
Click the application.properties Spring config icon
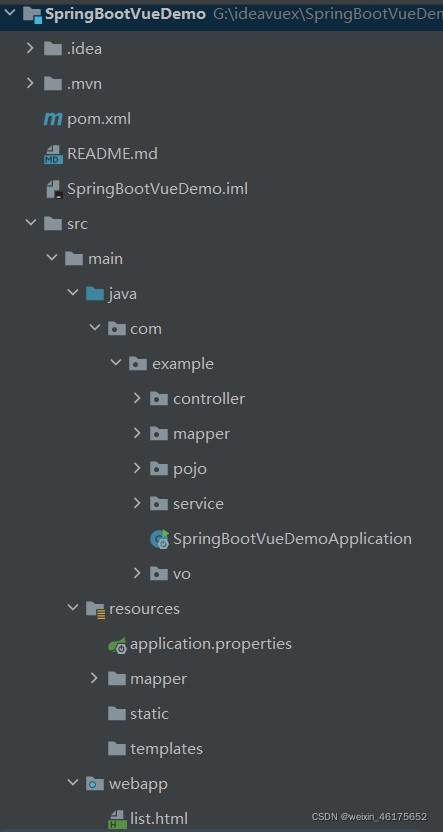[x=117, y=644]
